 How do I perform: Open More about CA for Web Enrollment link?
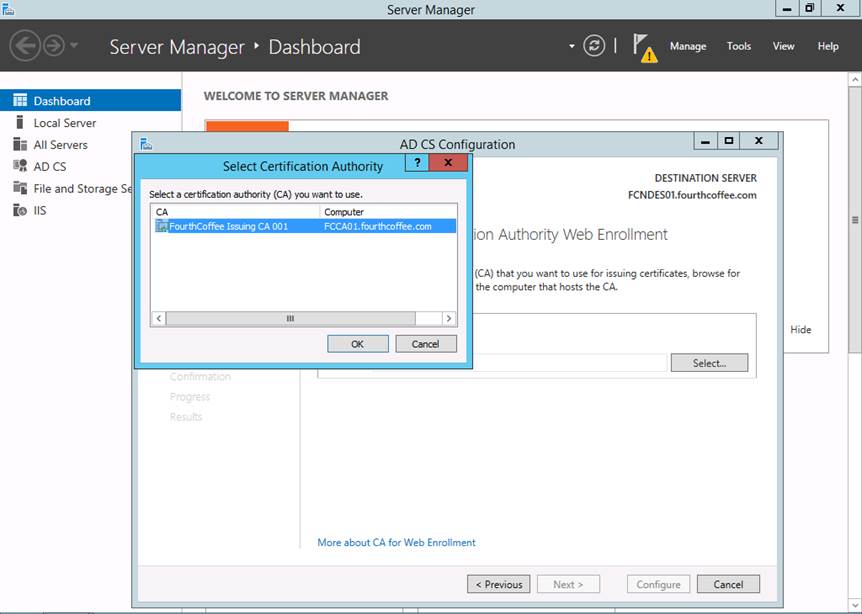tap(396, 543)
